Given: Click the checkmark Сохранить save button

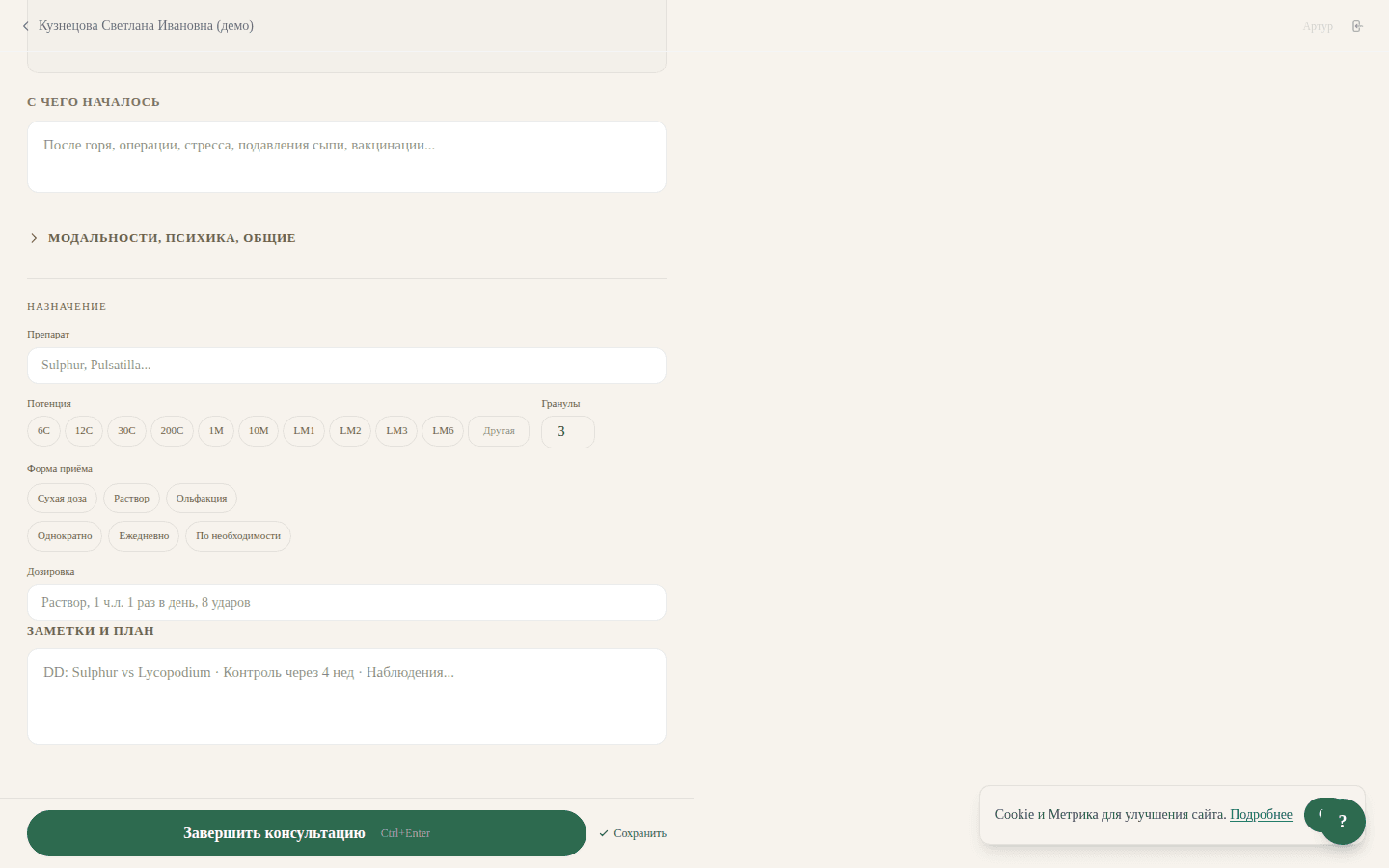Looking at the screenshot, I should pos(633,833).
